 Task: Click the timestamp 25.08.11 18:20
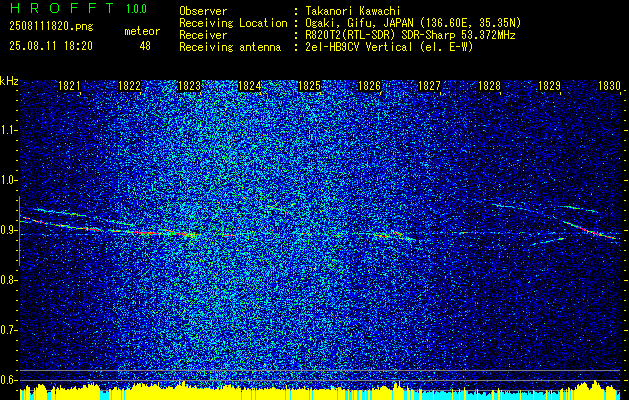pos(51,46)
